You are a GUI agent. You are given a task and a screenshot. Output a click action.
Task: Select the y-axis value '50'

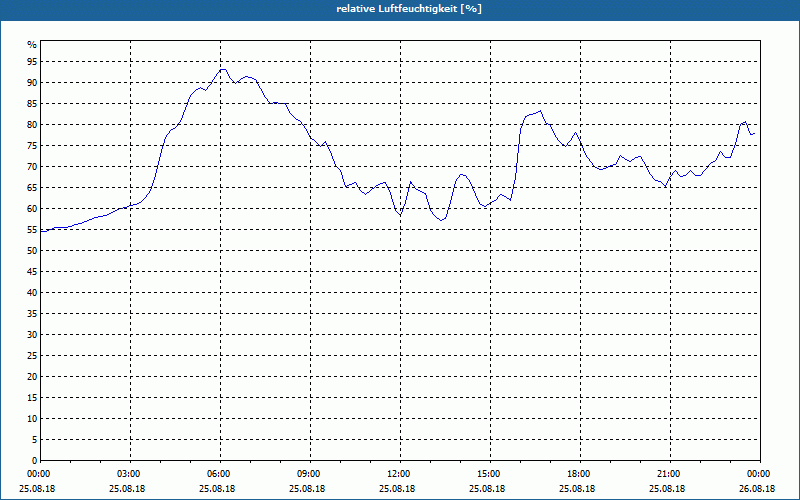tap(32, 251)
